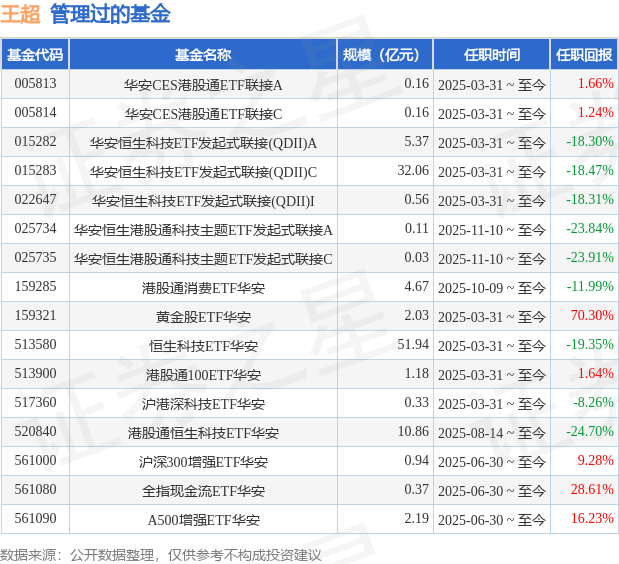Click the 王超 manager name in title
Screen dimensions: 619x564
point(20,14)
